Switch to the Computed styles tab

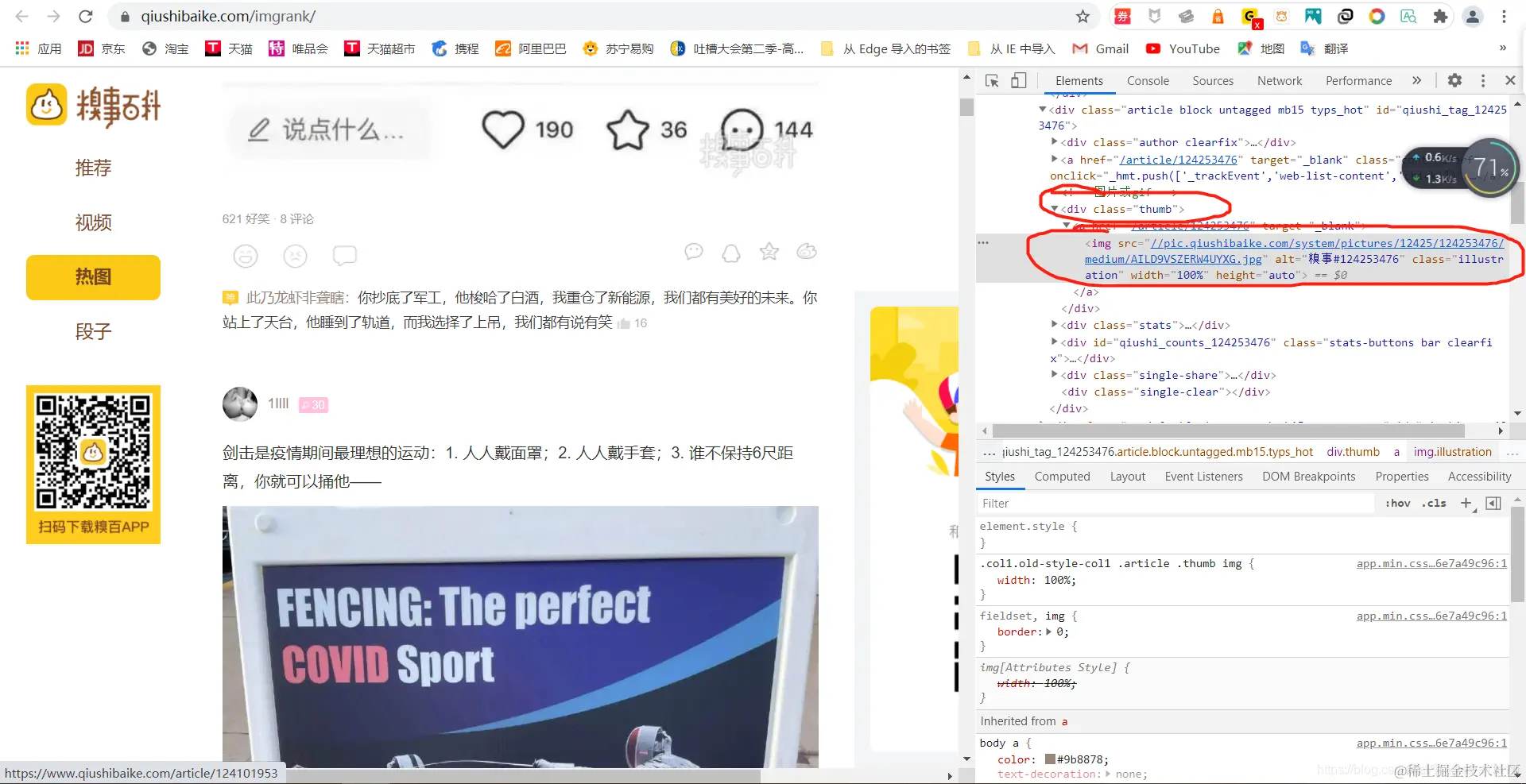(x=1062, y=476)
